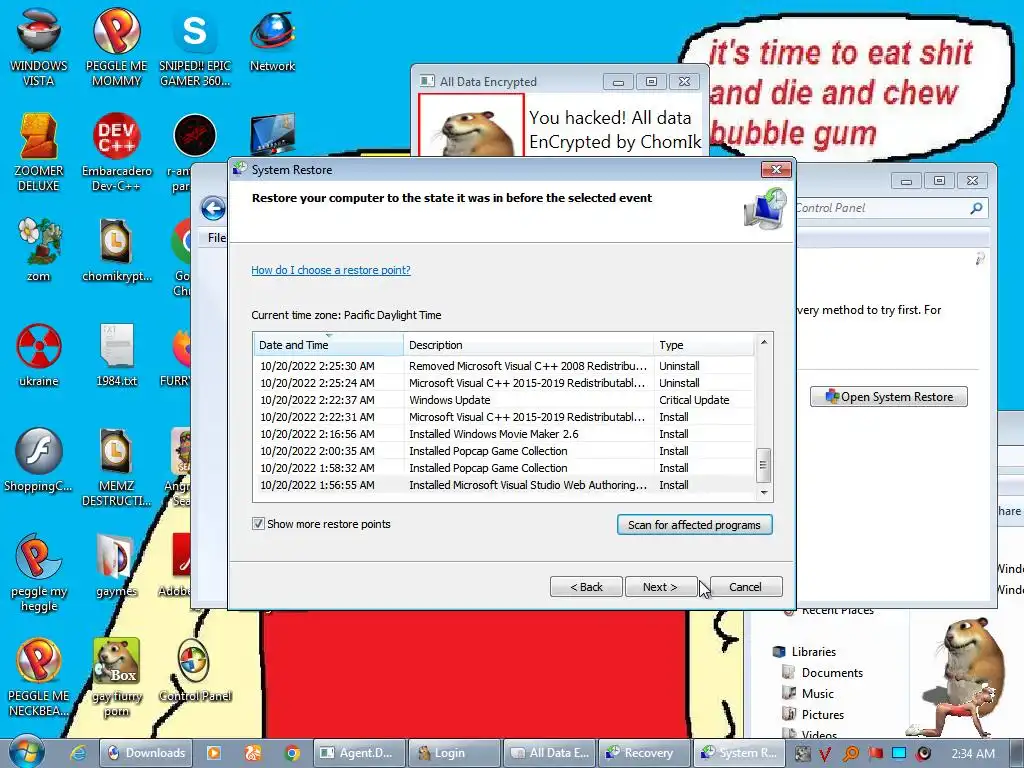1024x768 pixels.
Task: Open the PEGGLE ME MOMMY desktop icon
Action: (116, 46)
